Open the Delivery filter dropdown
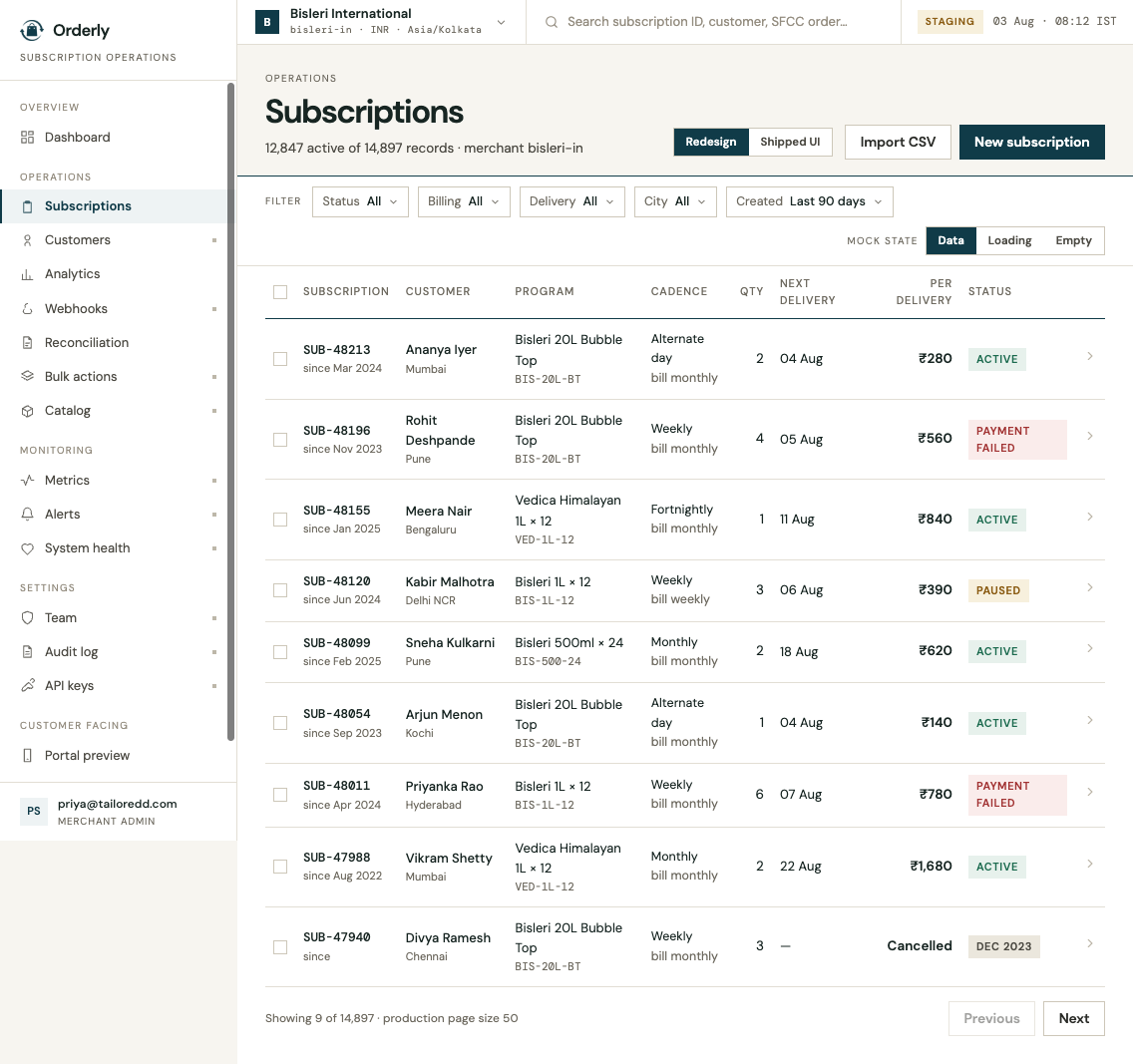This screenshot has height=1064, width=1133. coord(572,201)
